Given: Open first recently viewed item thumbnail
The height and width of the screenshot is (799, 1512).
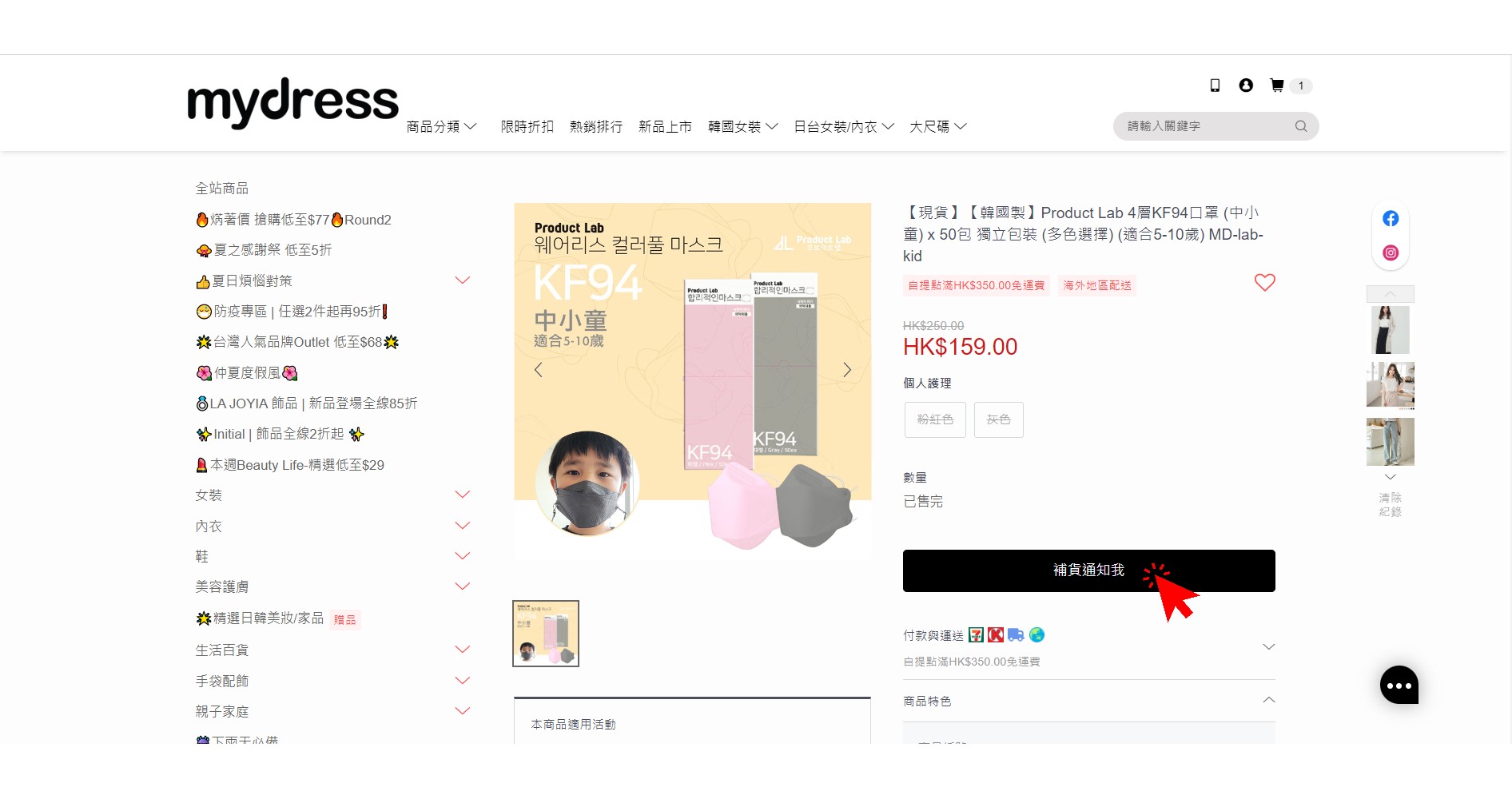Looking at the screenshot, I should pyautogui.click(x=1391, y=330).
